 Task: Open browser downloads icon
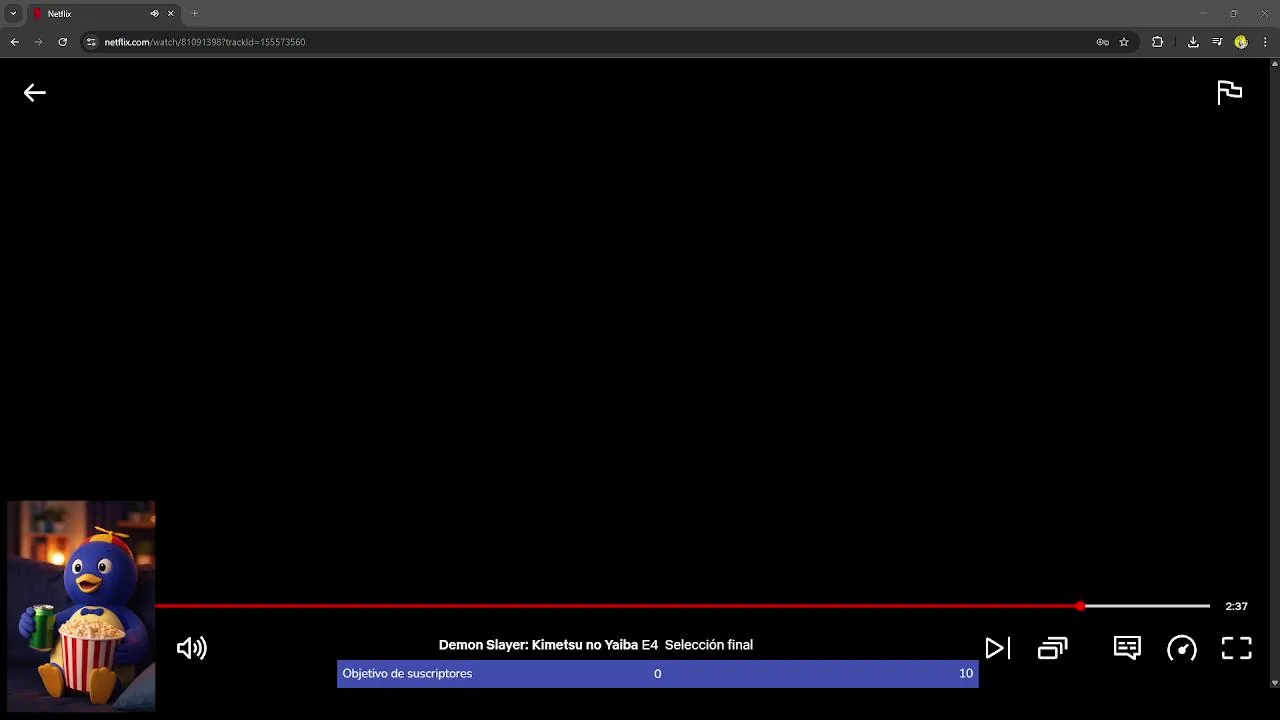1193,42
